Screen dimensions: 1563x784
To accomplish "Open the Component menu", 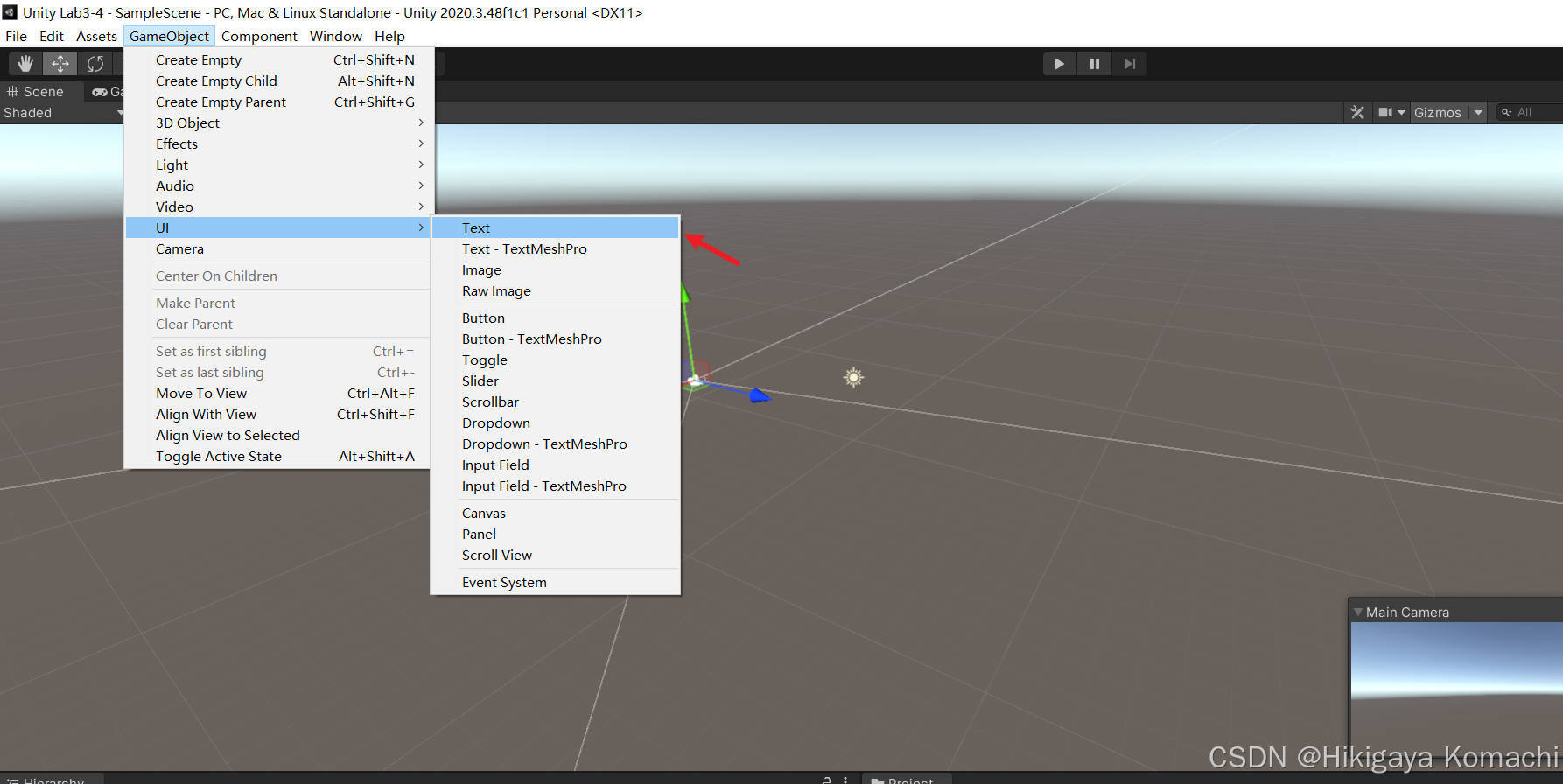I will 259,36.
